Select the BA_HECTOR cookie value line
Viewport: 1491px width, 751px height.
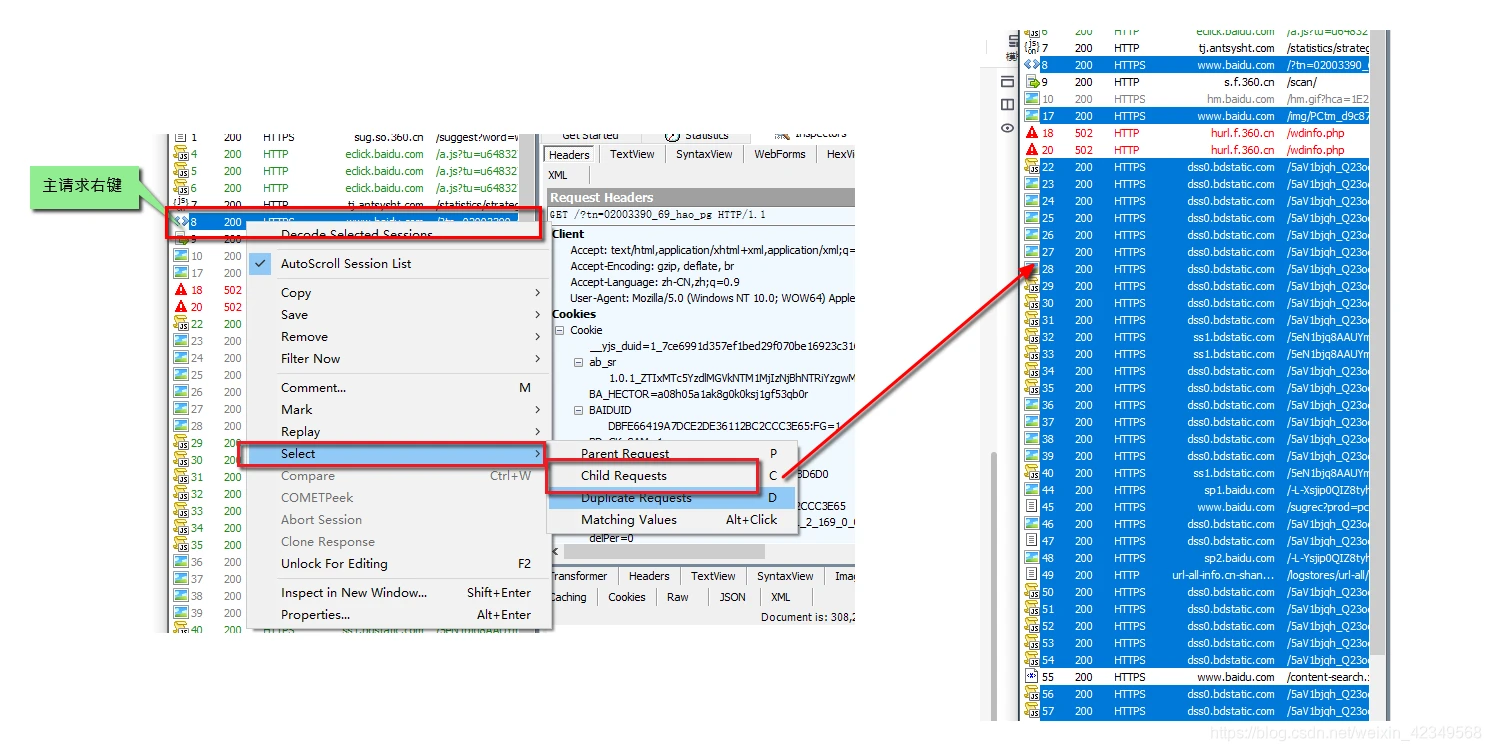click(698, 394)
